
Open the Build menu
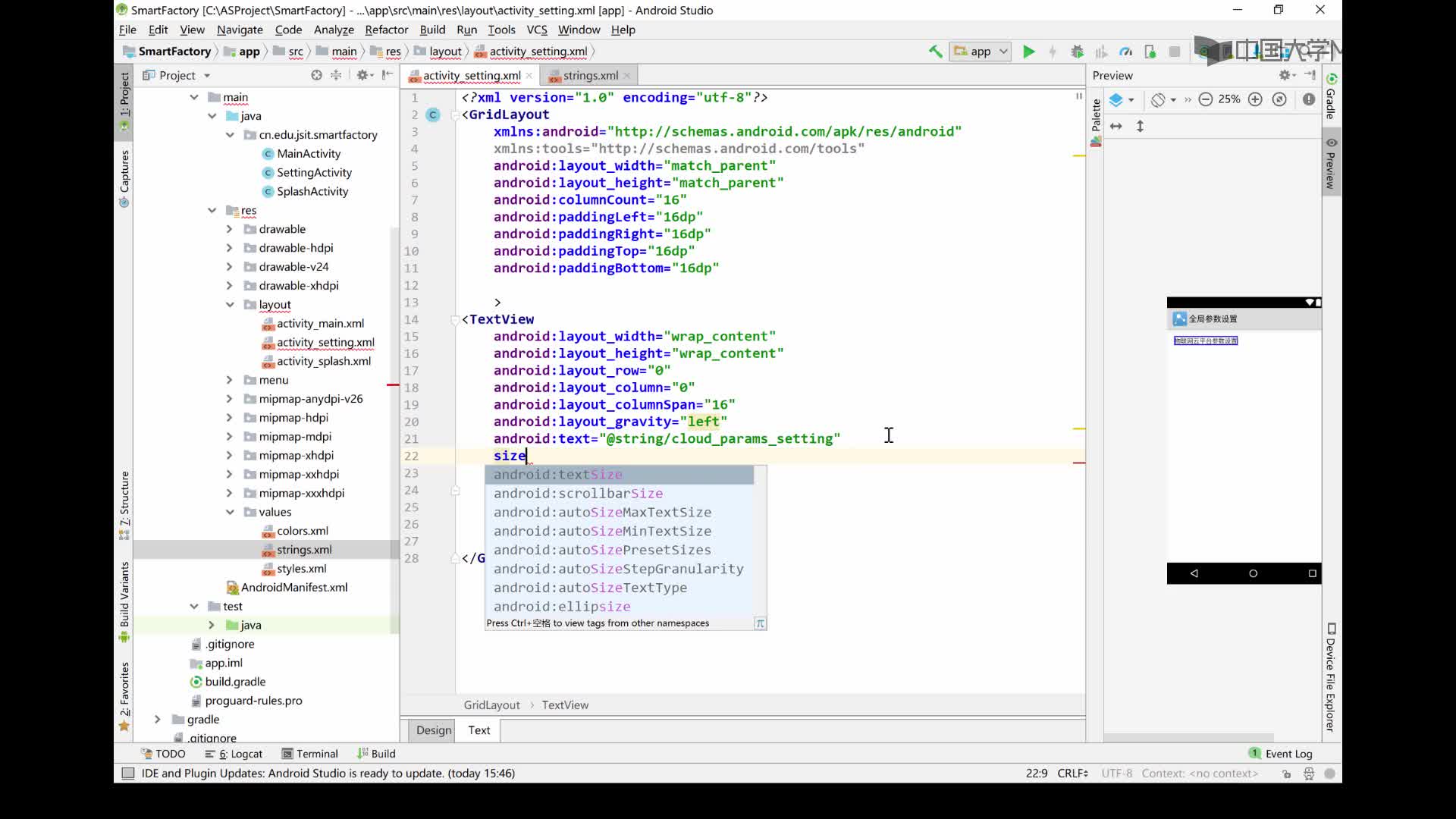point(432,30)
